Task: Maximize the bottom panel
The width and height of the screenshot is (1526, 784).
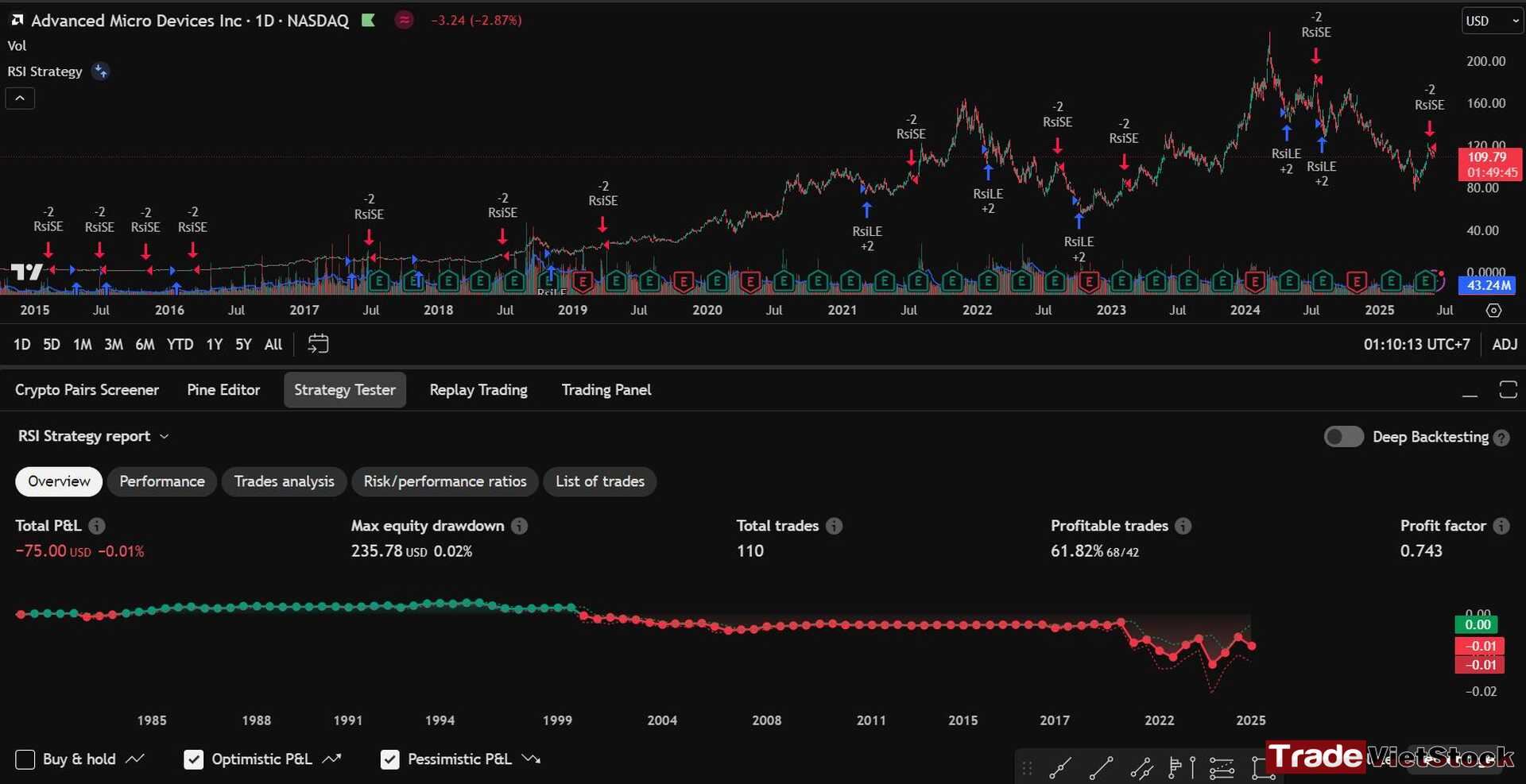Action: [x=1508, y=389]
